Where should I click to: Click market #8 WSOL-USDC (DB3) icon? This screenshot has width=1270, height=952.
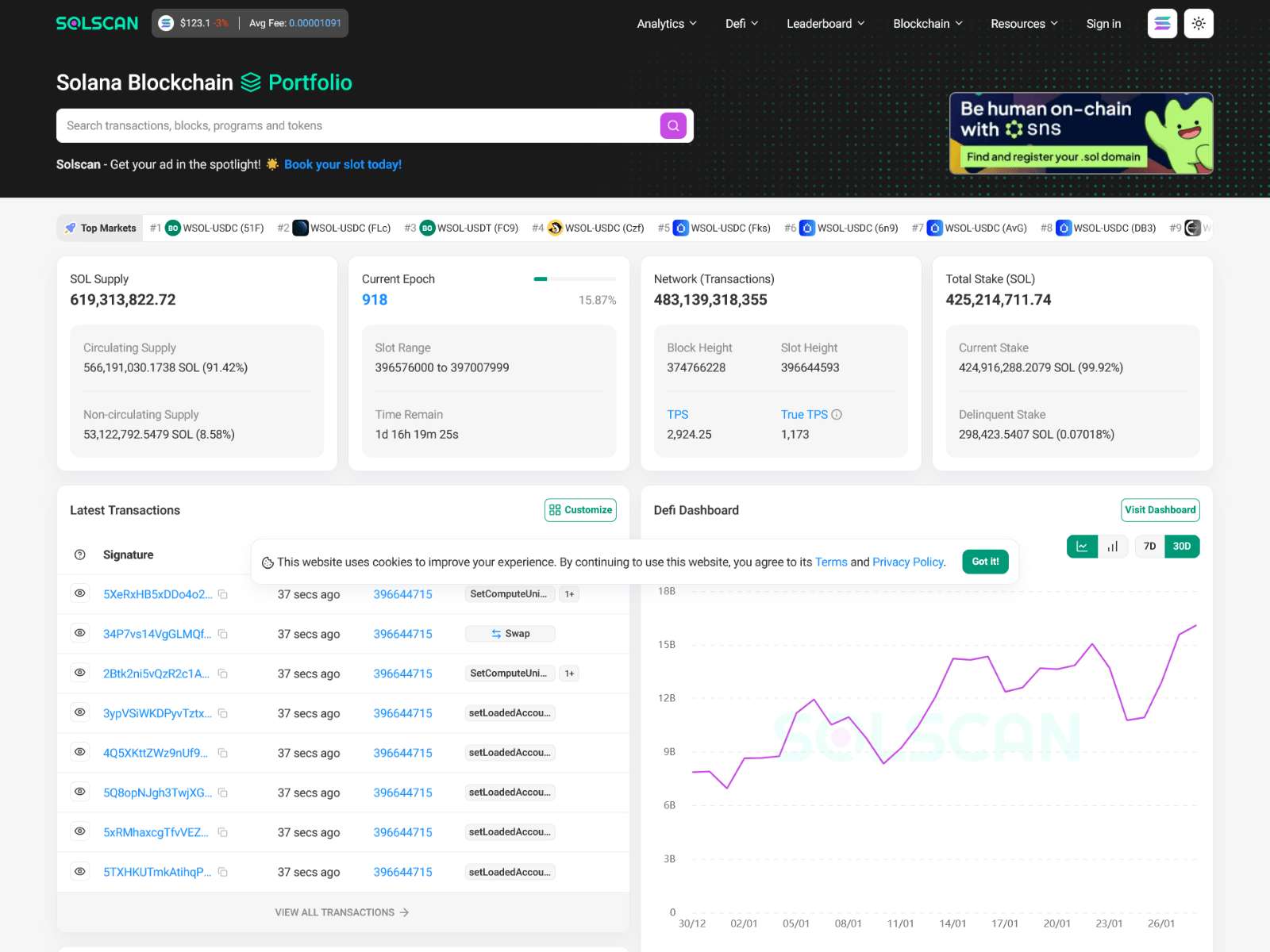click(1064, 228)
